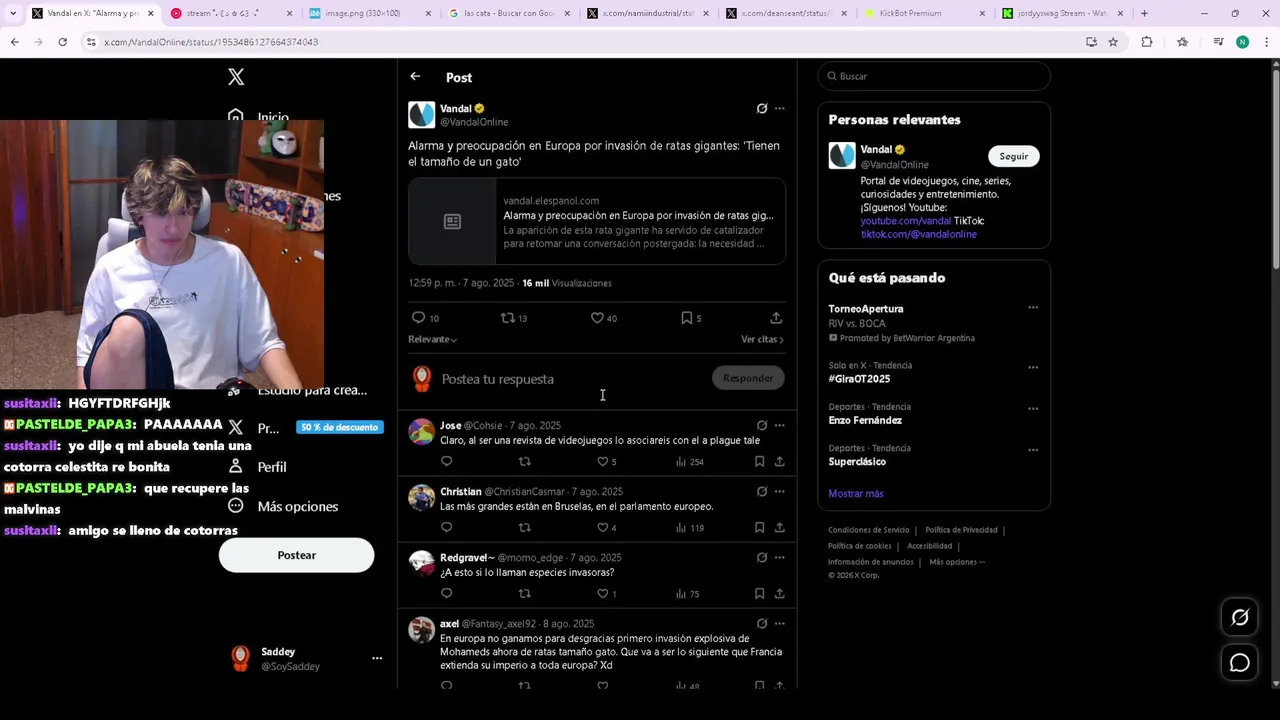Open more options on Vandal's post
This screenshot has width=1280, height=720.
(x=780, y=108)
